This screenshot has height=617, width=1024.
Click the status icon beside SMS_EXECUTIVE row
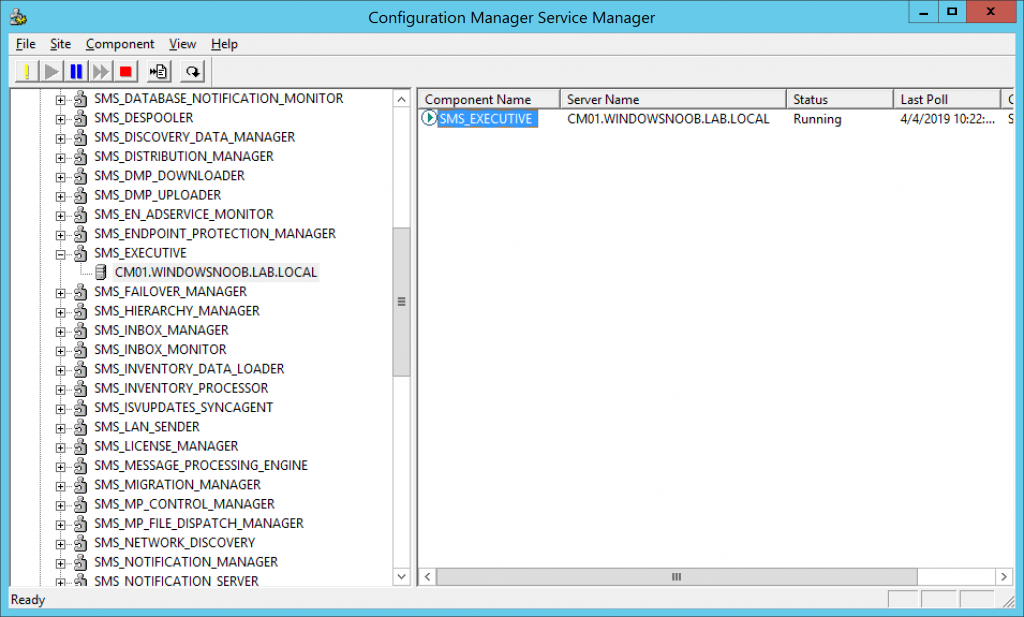pos(428,119)
